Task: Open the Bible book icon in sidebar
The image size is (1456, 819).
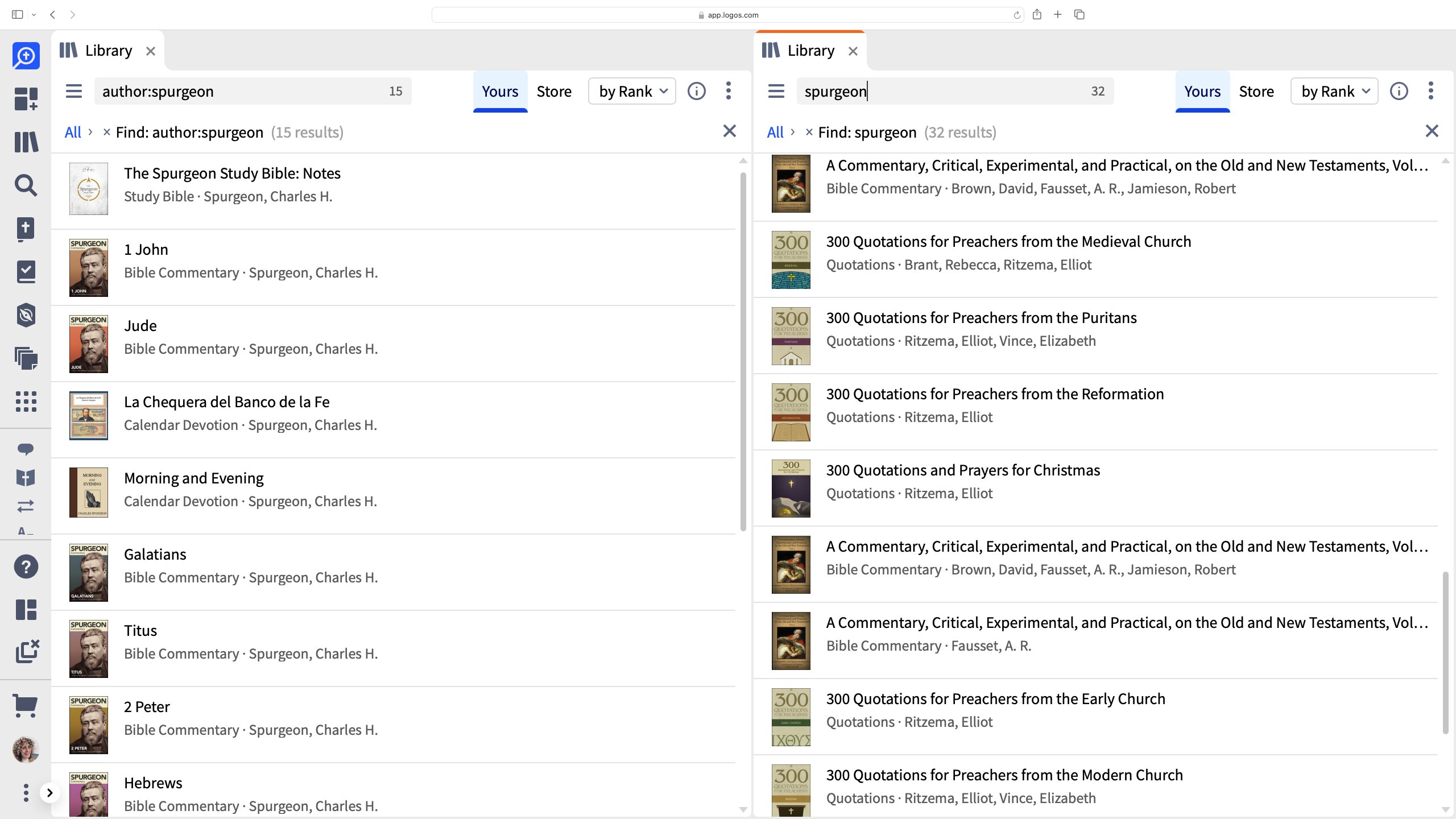Action: [x=26, y=229]
